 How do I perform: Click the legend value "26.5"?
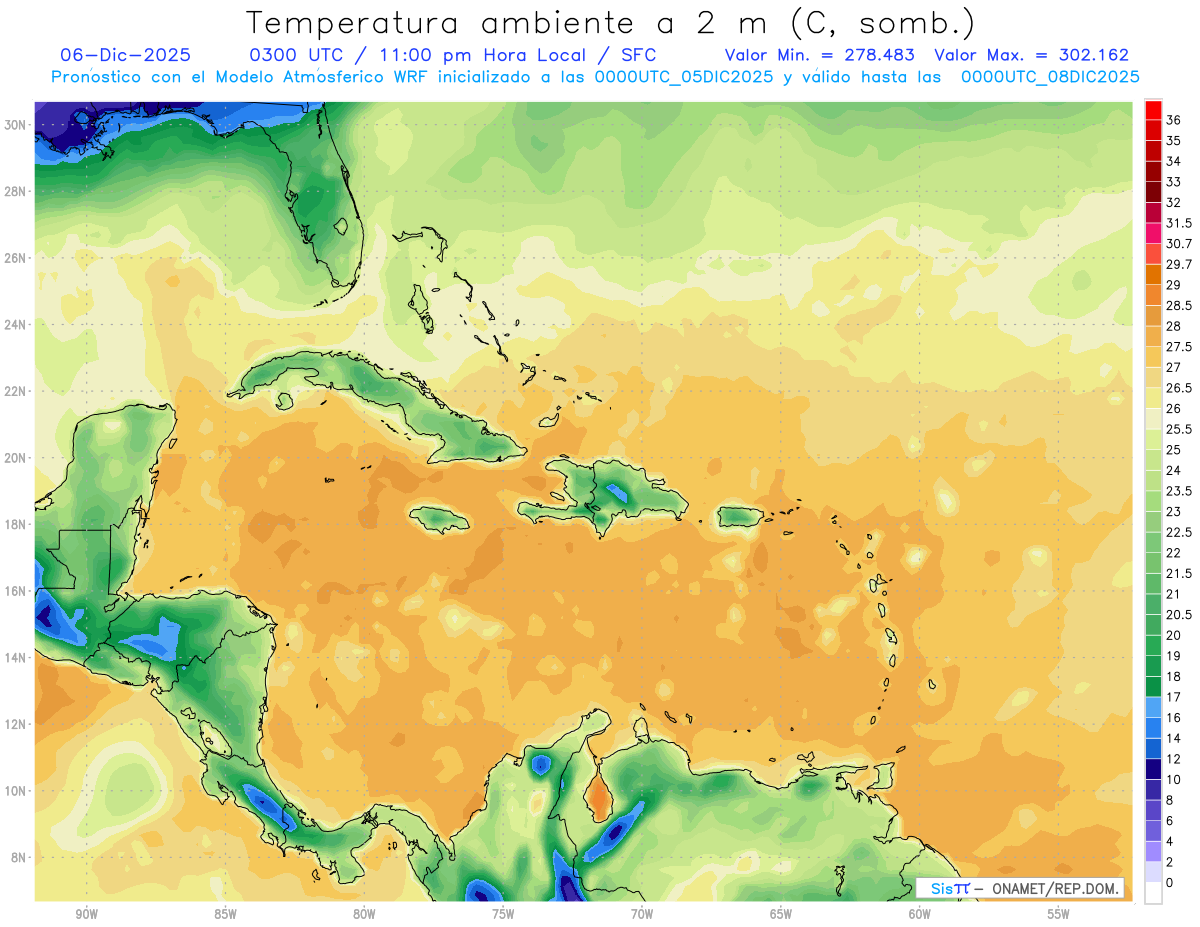tap(1179, 388)
